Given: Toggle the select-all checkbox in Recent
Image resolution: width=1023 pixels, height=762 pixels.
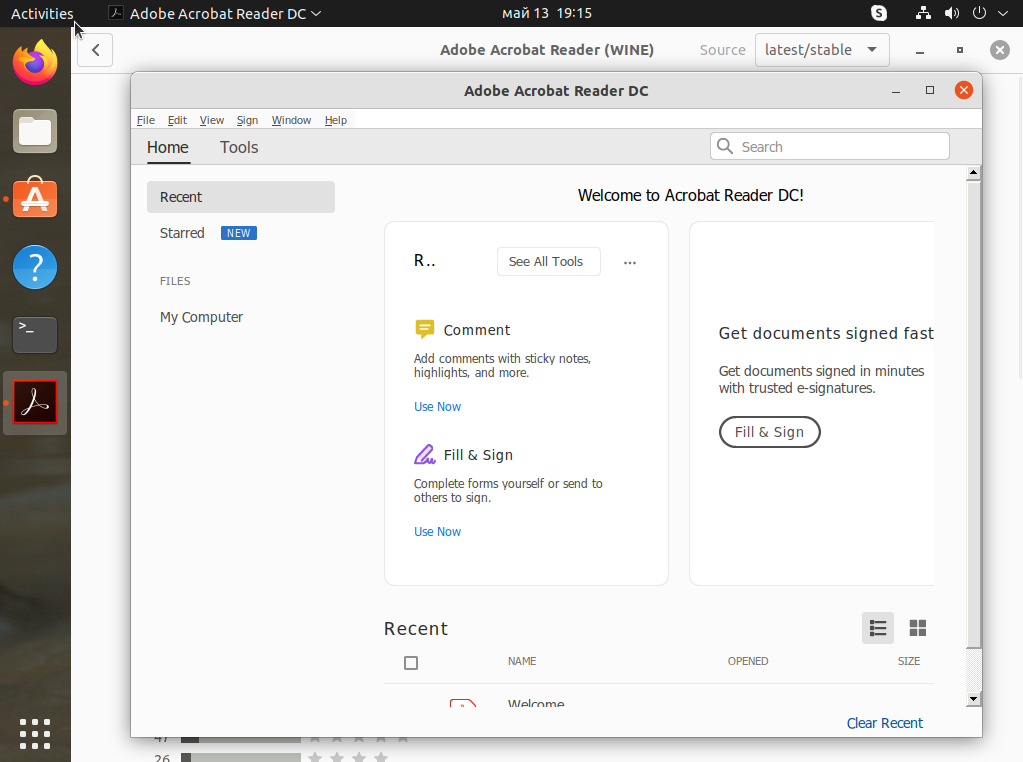Looking at the screenshot, I should tap(411, 663).
